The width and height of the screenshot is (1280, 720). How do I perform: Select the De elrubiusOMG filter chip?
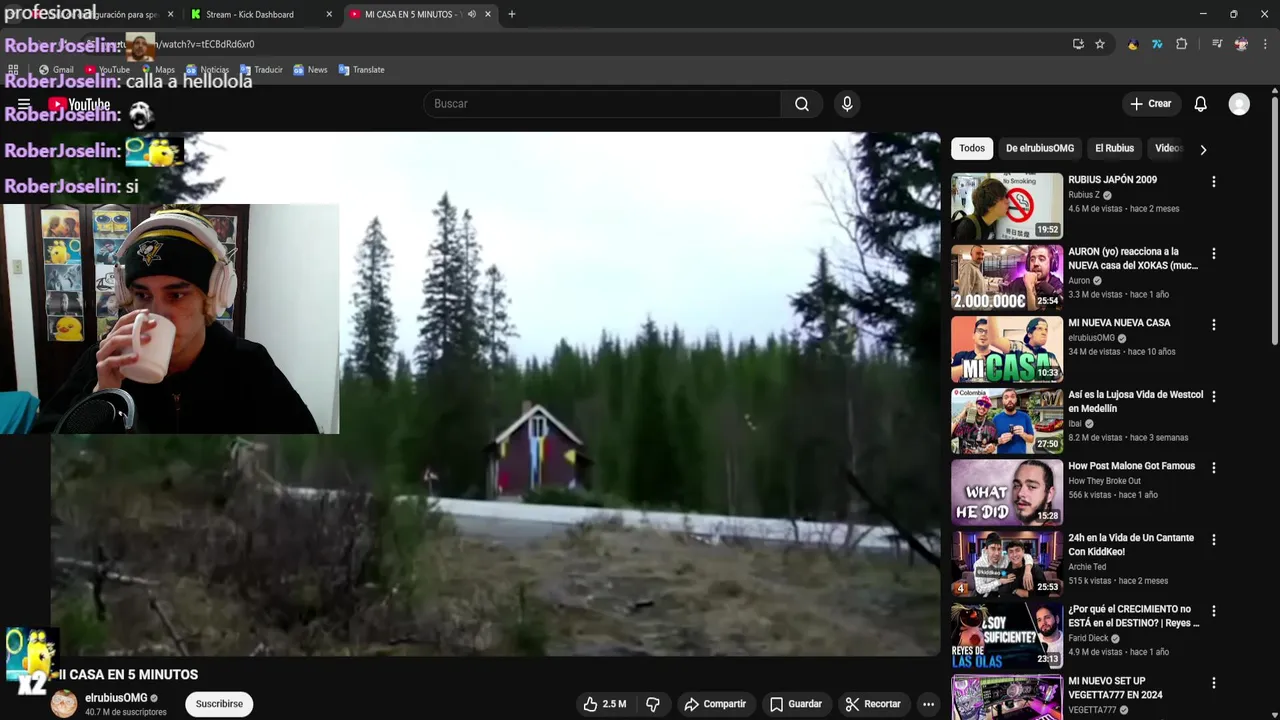(1040, 148)
